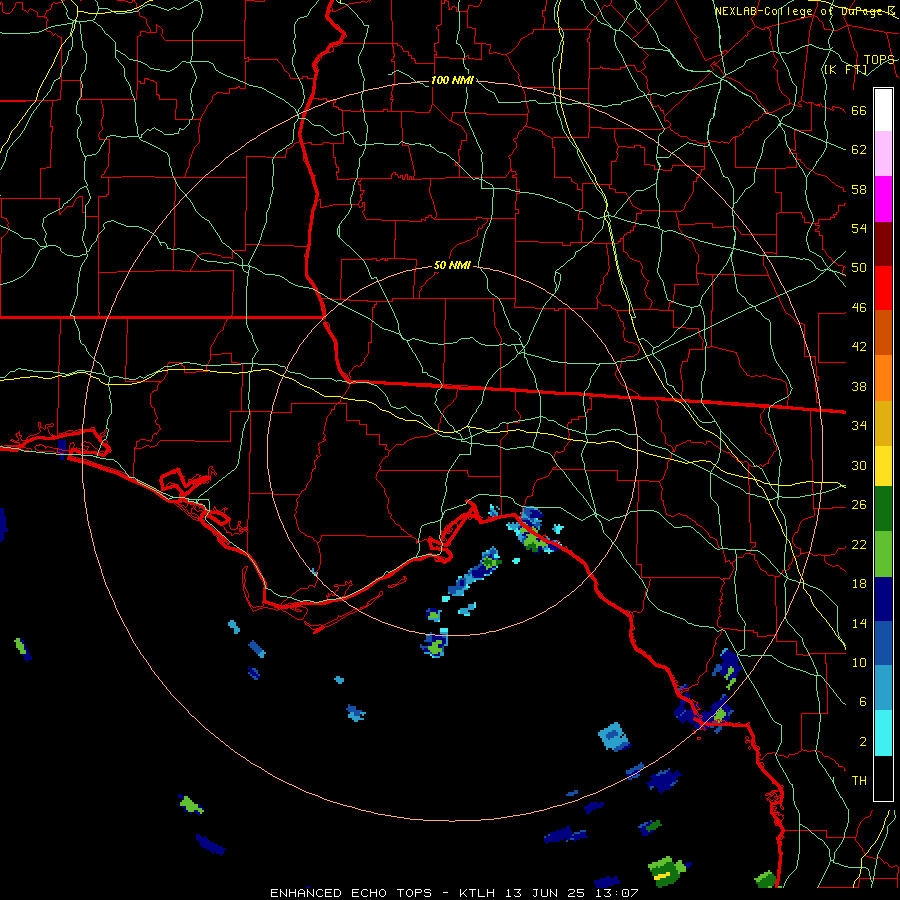Click the black threshold swatch beside TH
Screen dimensions: 900x900
coord(883,778)
